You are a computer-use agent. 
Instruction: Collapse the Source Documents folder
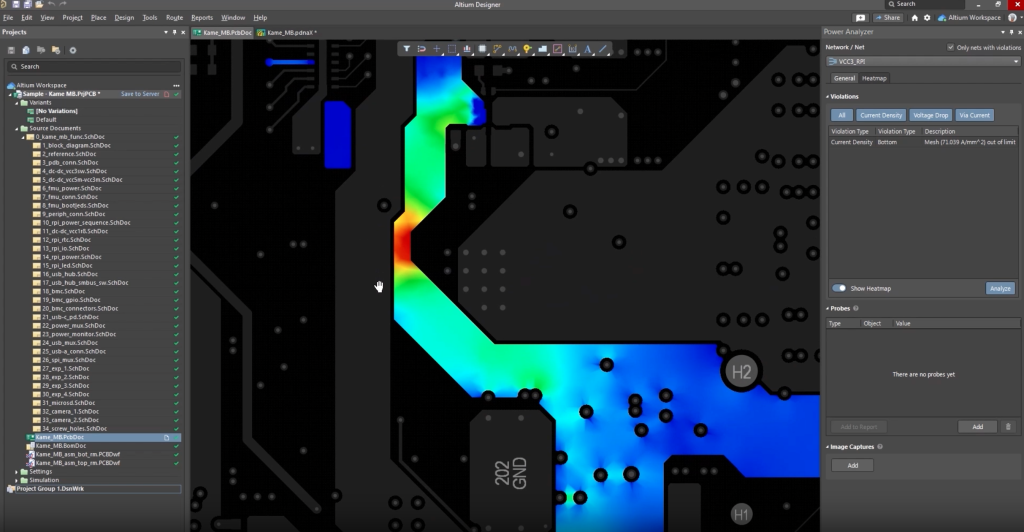pyautogui.click(x=19, y=128)
